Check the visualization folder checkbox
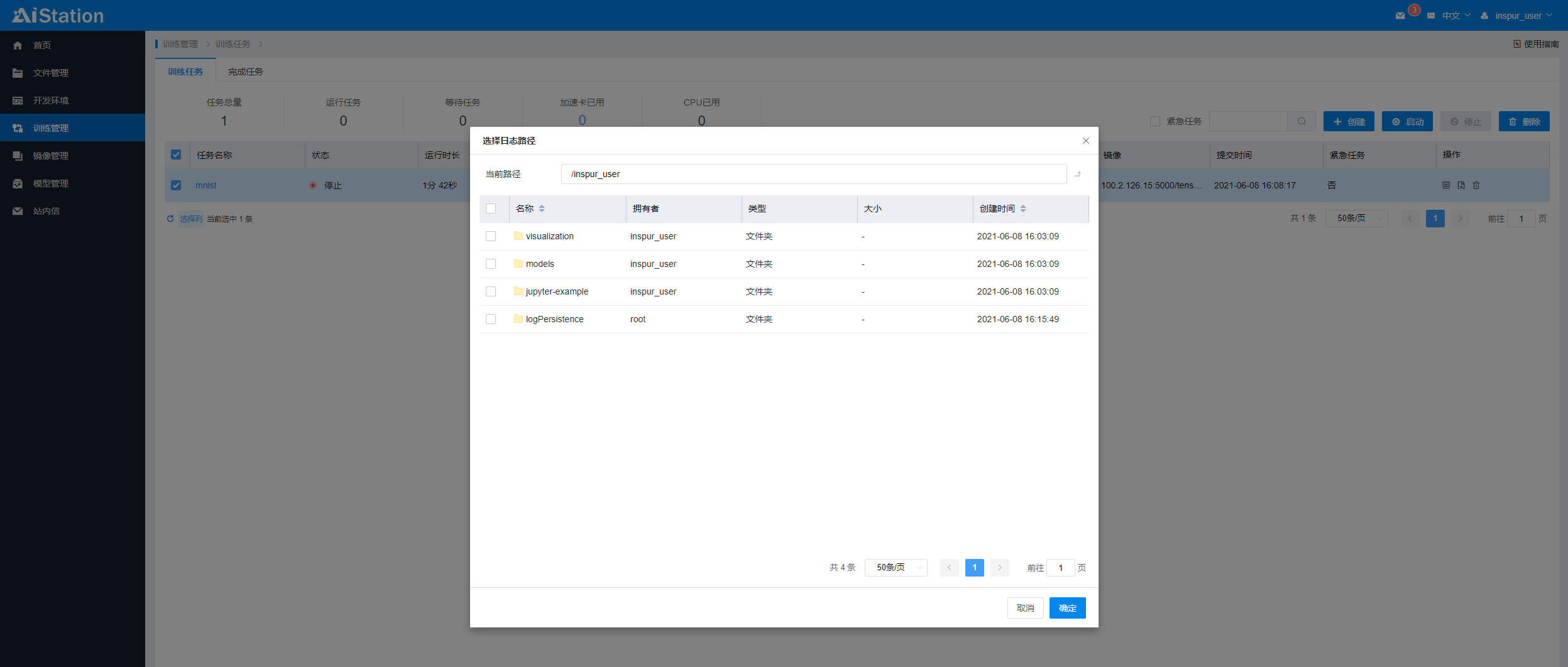This screenshot has width=1568, height=667. click(x=491, y=236)
